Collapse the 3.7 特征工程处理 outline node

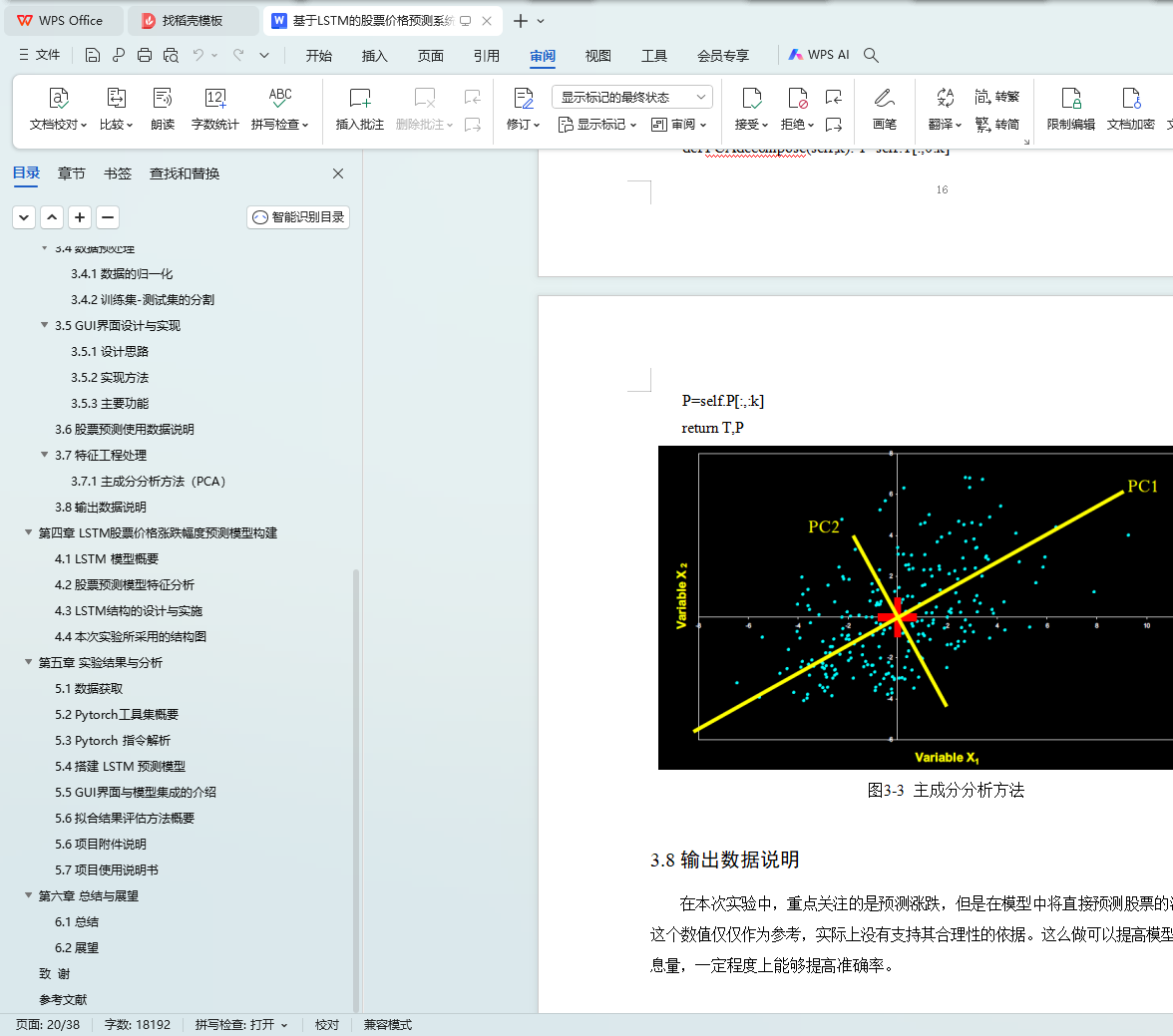[x=44, y=454]
